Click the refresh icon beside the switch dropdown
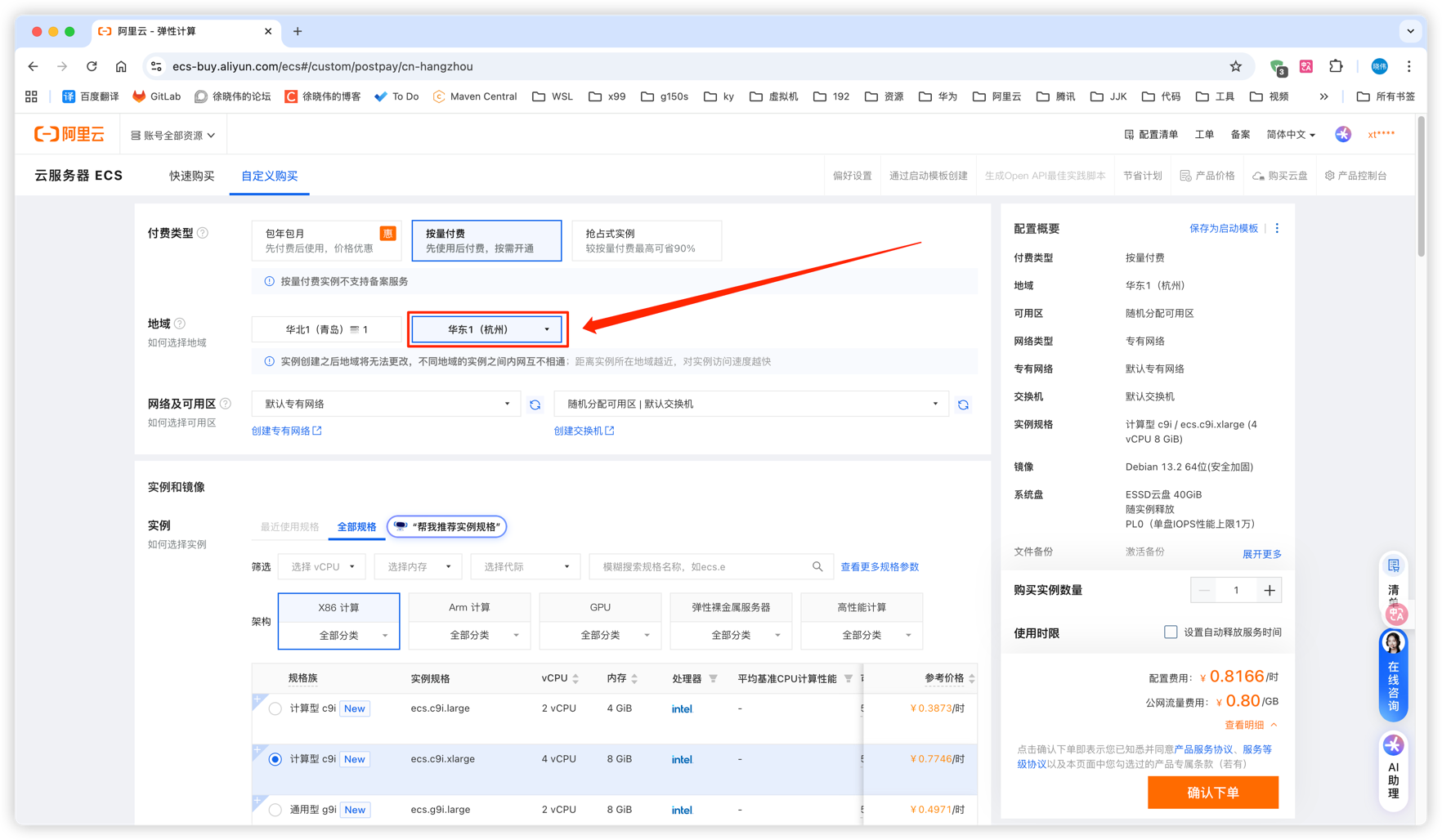 tap(963, 404)
